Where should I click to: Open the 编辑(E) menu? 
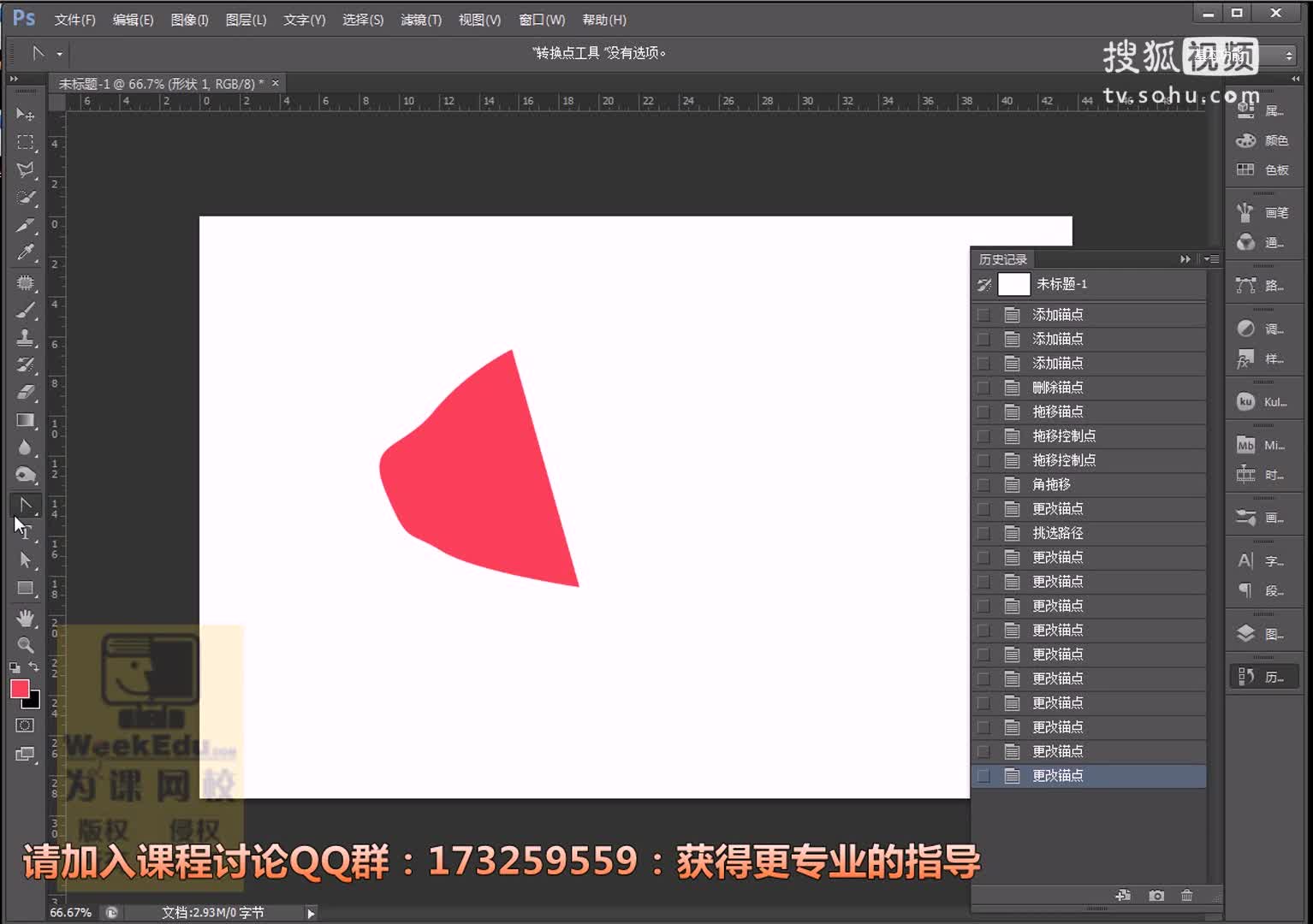pos(133,20)
